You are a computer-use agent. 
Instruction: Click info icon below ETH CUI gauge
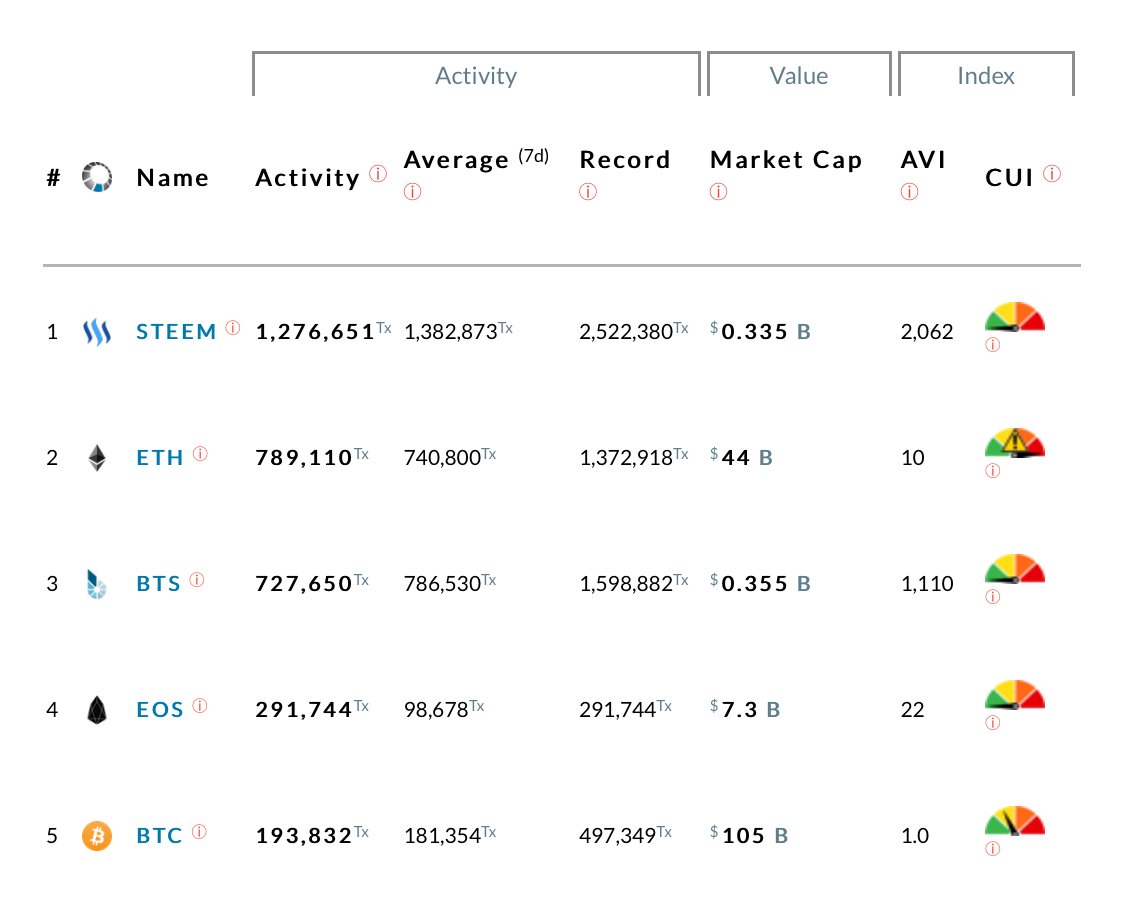pyautogui.click(x=993, y=471)
